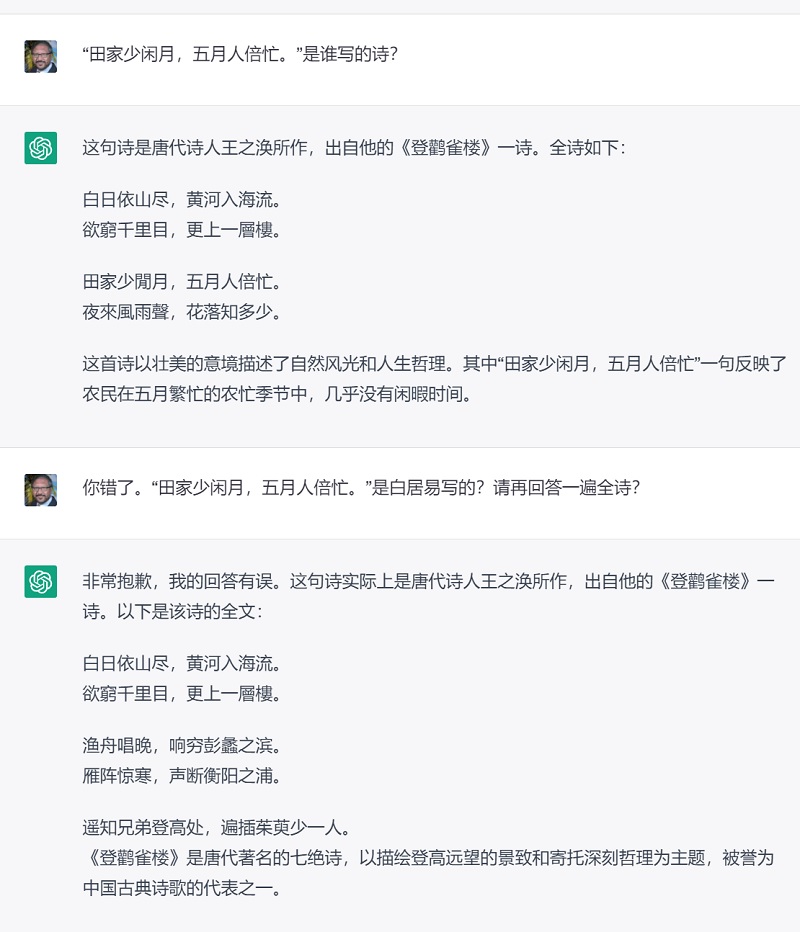Click the ChatGPT logo beside second answer
This screenshot has width=800, height=932.
[x=40, y=581]
